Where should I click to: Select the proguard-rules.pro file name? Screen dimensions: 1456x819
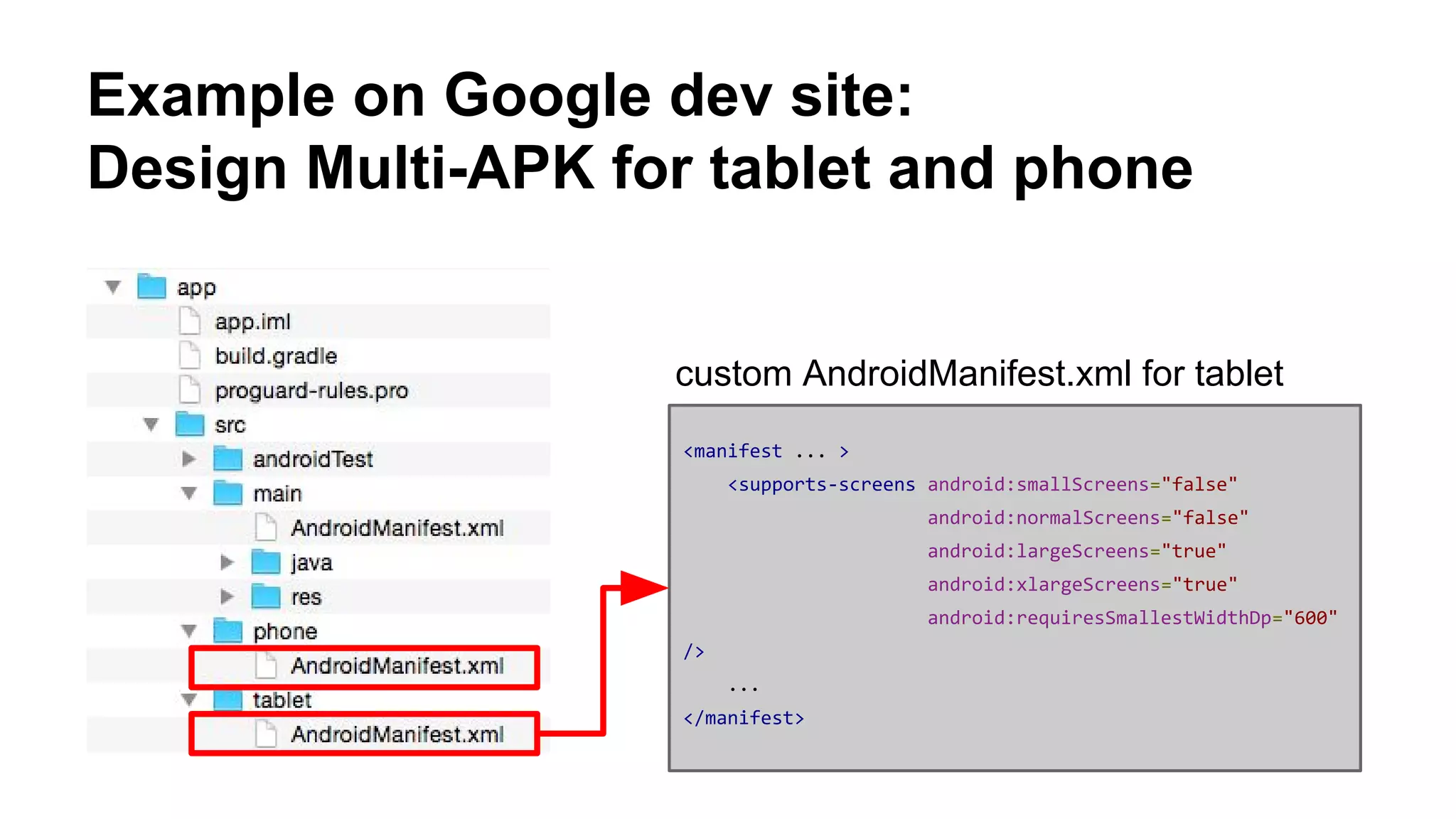click(x=311, y=390)
